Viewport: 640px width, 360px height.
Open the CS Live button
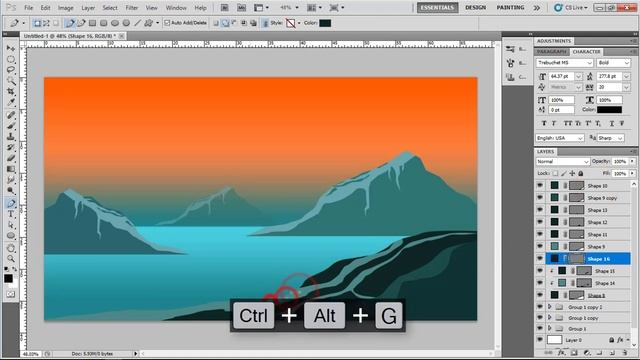click(x=571, y=8)
